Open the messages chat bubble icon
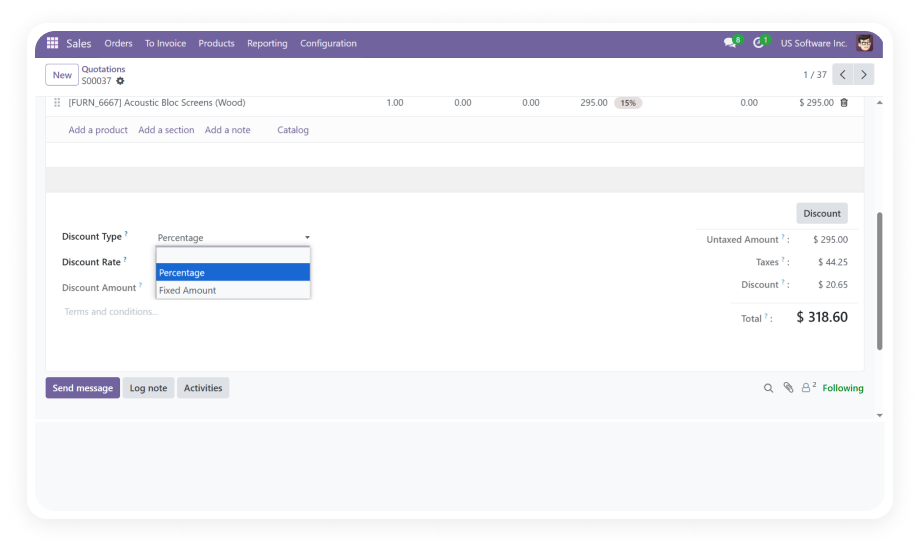Image resolution: width=920 pixels, height=550 pixels. (x=729, y=43)
